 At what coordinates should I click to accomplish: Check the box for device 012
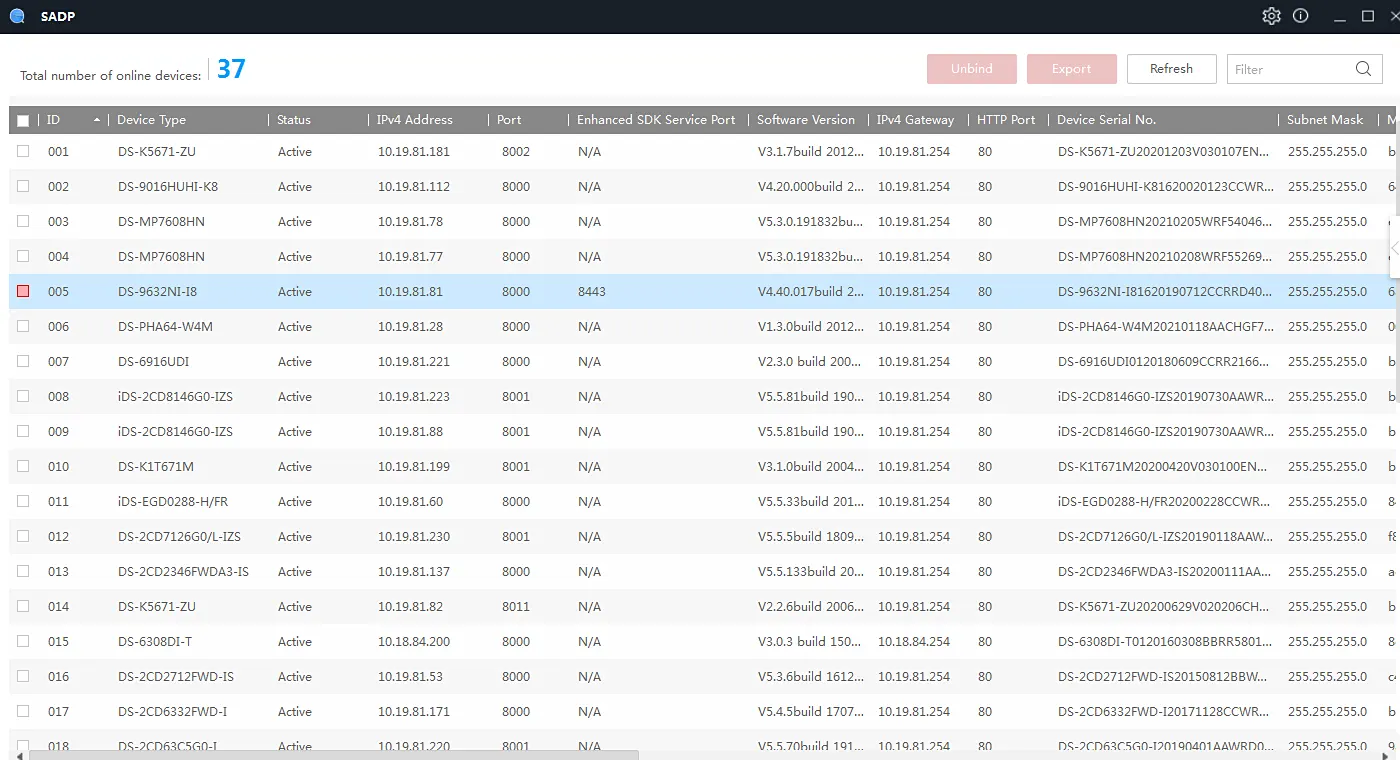tap(23, 536)
